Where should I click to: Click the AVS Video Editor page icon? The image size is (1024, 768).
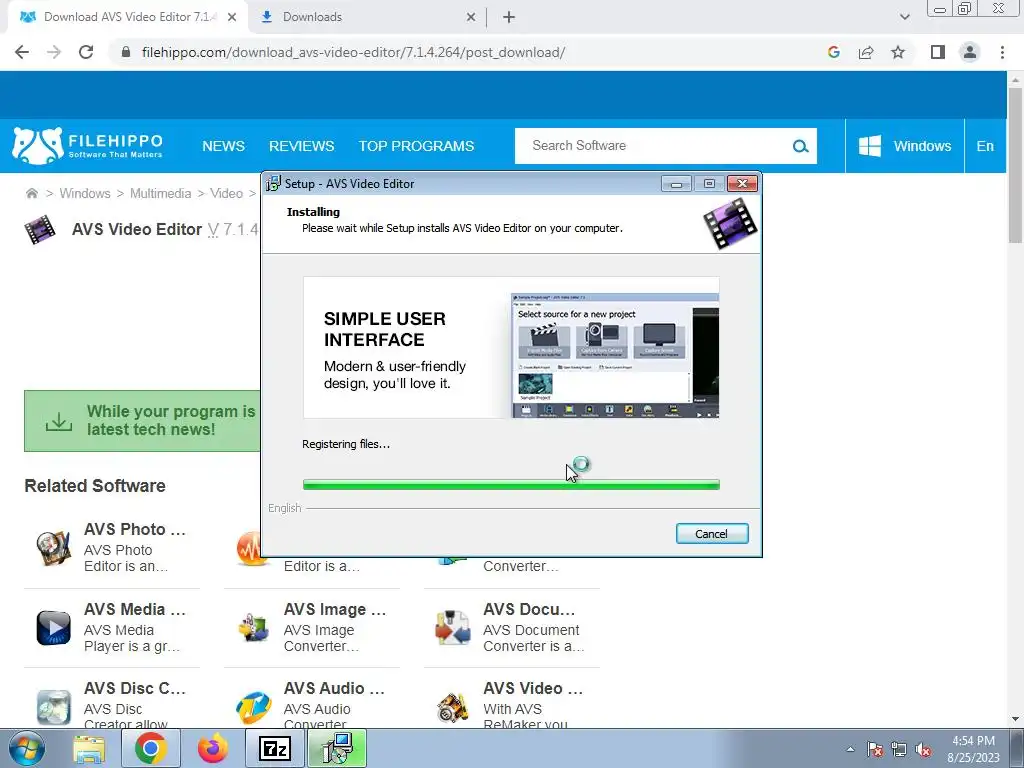(40, 230)
